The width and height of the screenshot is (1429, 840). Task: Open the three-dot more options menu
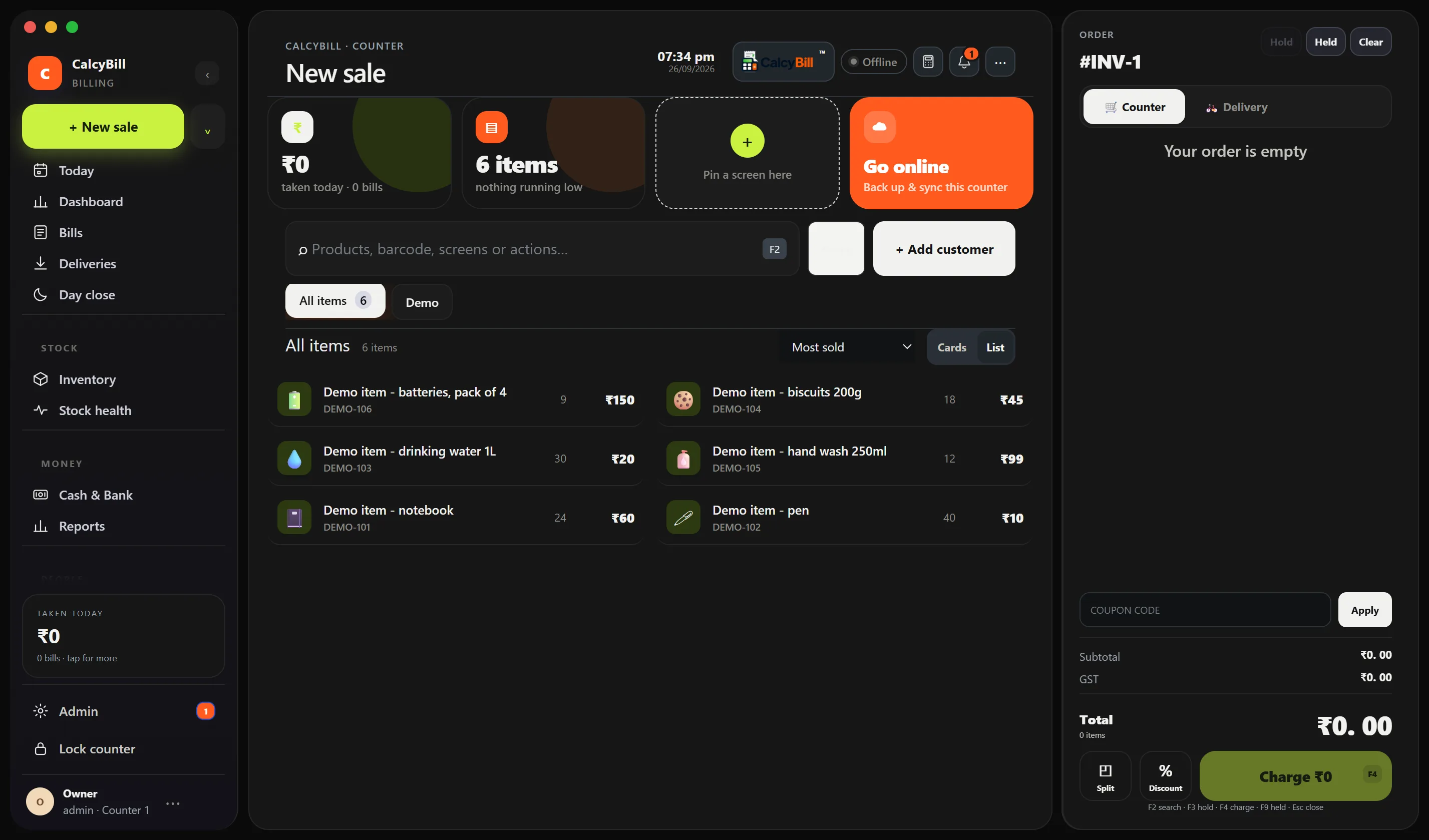pyautogui.click(x=1000, y=62)
